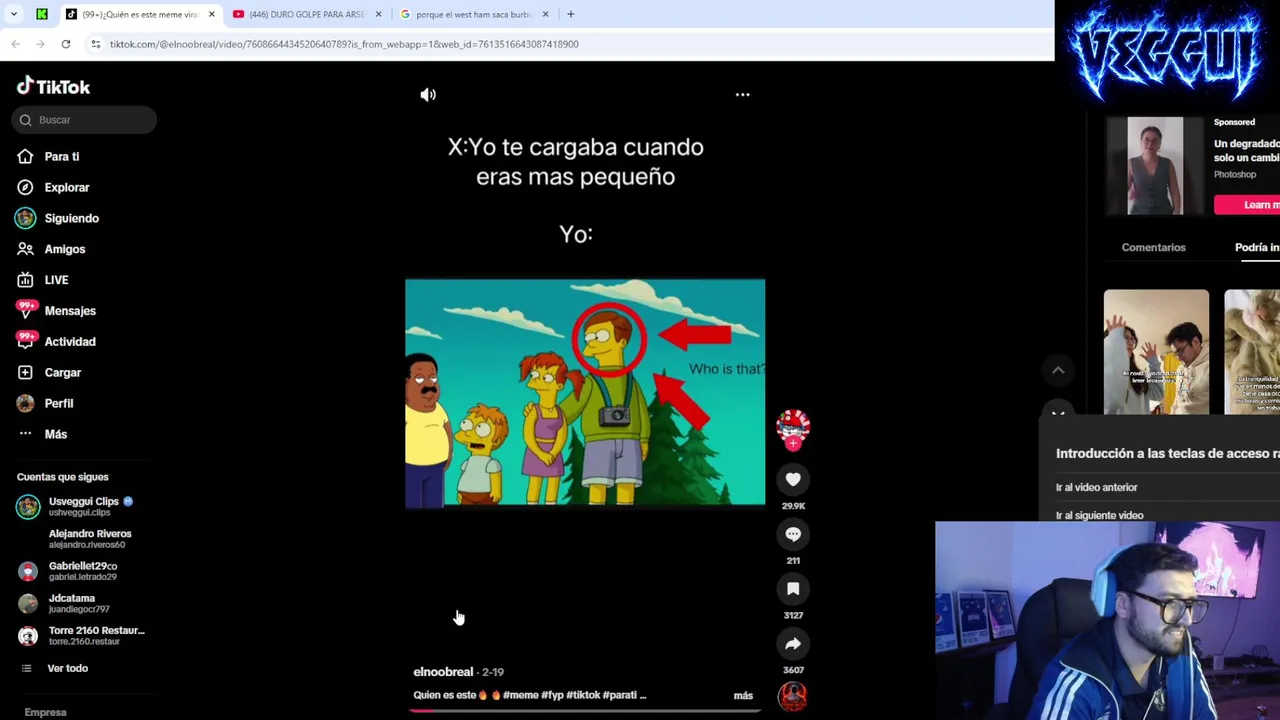Open comments with speech bubble icon
Screen dimensions: 1280x720
pyautogui.click(x=793, y=534)
